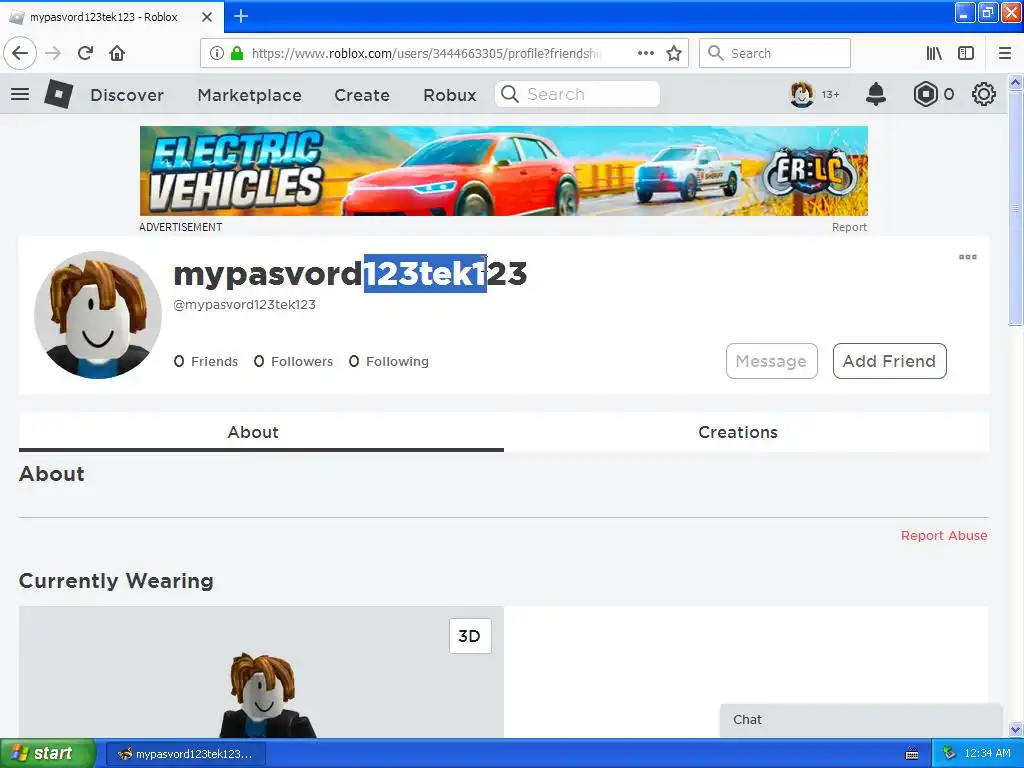
Task: Open the browser home page
Action: click(x=117, y=53)
